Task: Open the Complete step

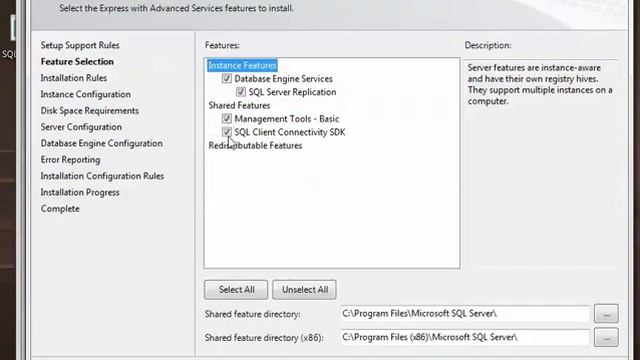Action: coord(60,209)
